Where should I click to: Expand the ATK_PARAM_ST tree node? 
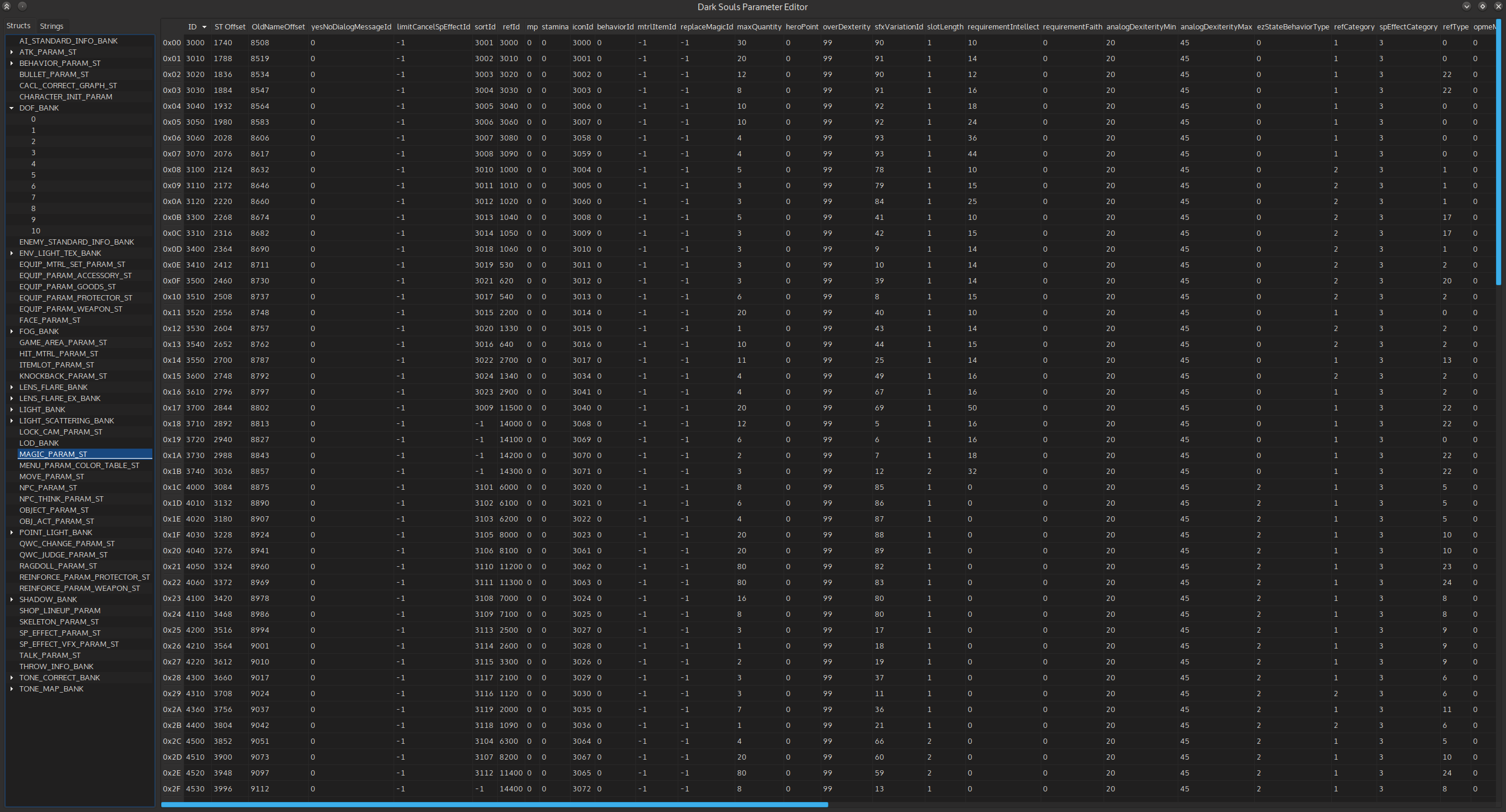click(x=12, y=52)
